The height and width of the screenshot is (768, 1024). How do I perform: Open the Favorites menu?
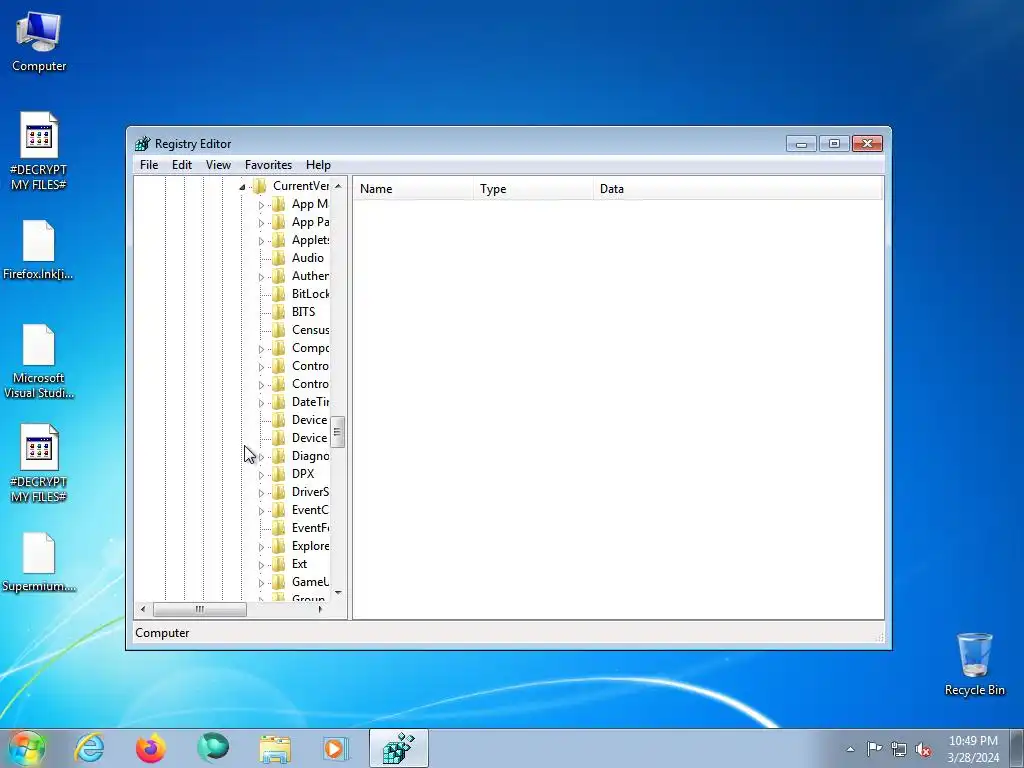(268, 165)
